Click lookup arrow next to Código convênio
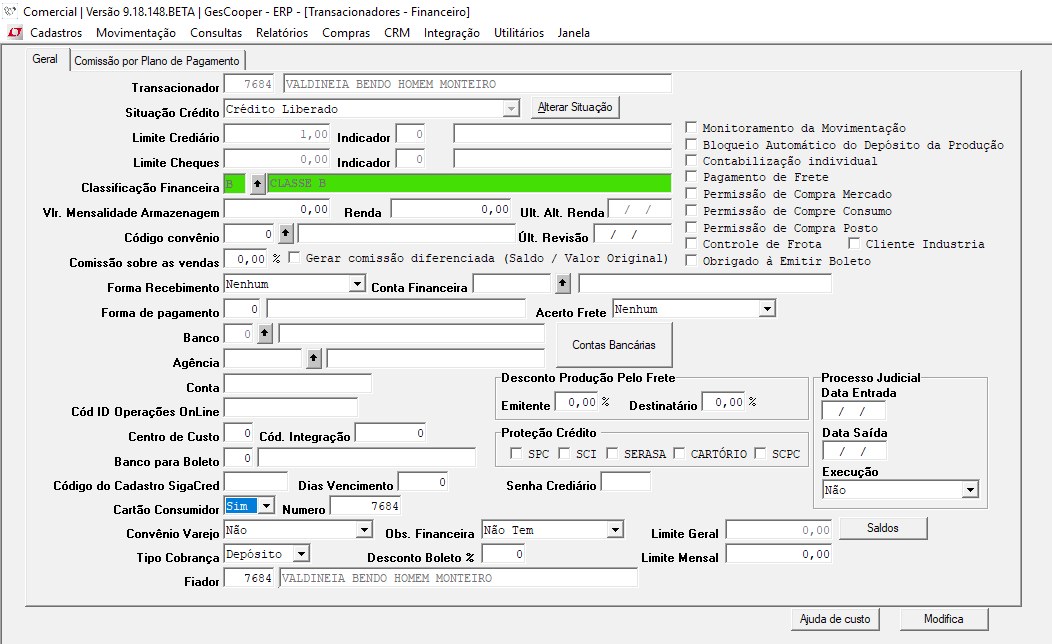 285,234
